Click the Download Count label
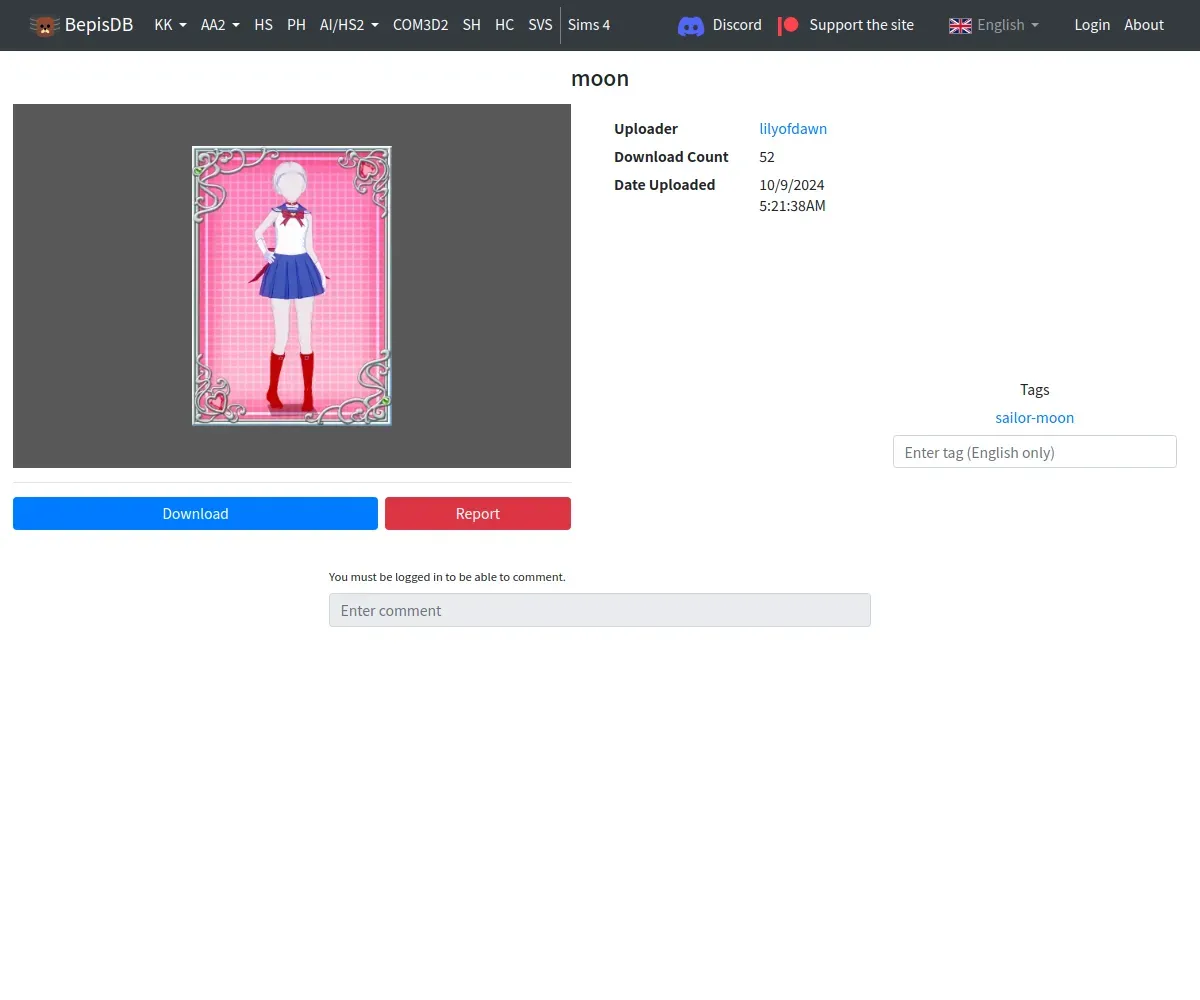 click(x=671, y=157)
